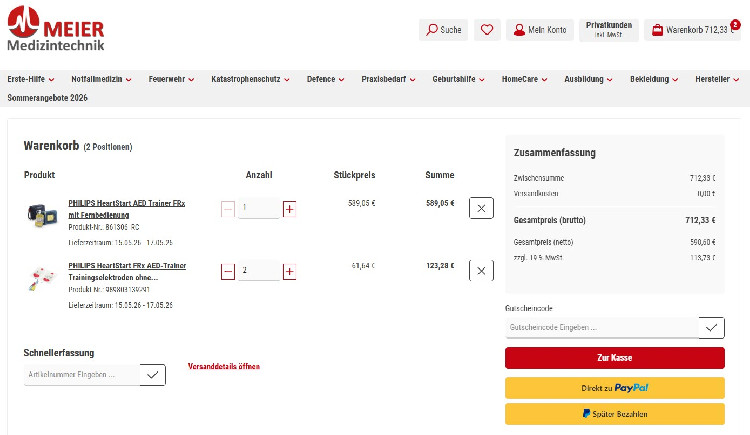Open the Warenkorb 712,33 cart button

point(692,30)
